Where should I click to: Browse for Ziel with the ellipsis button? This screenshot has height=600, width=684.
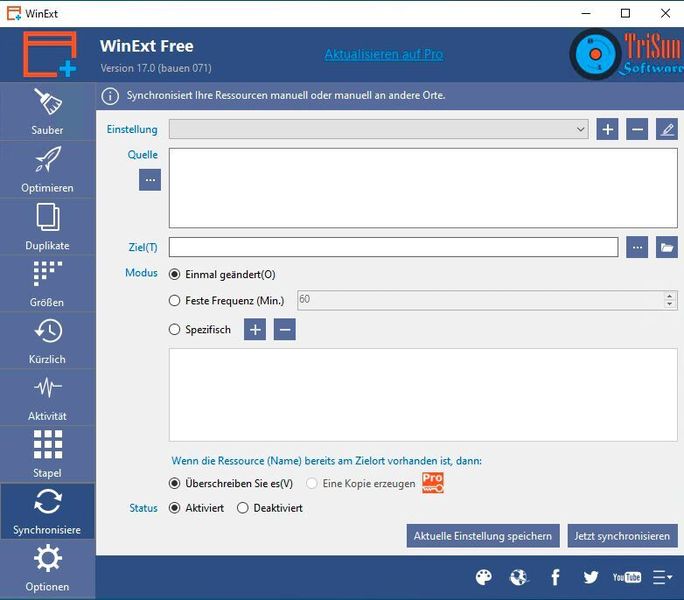click(637, 247)
